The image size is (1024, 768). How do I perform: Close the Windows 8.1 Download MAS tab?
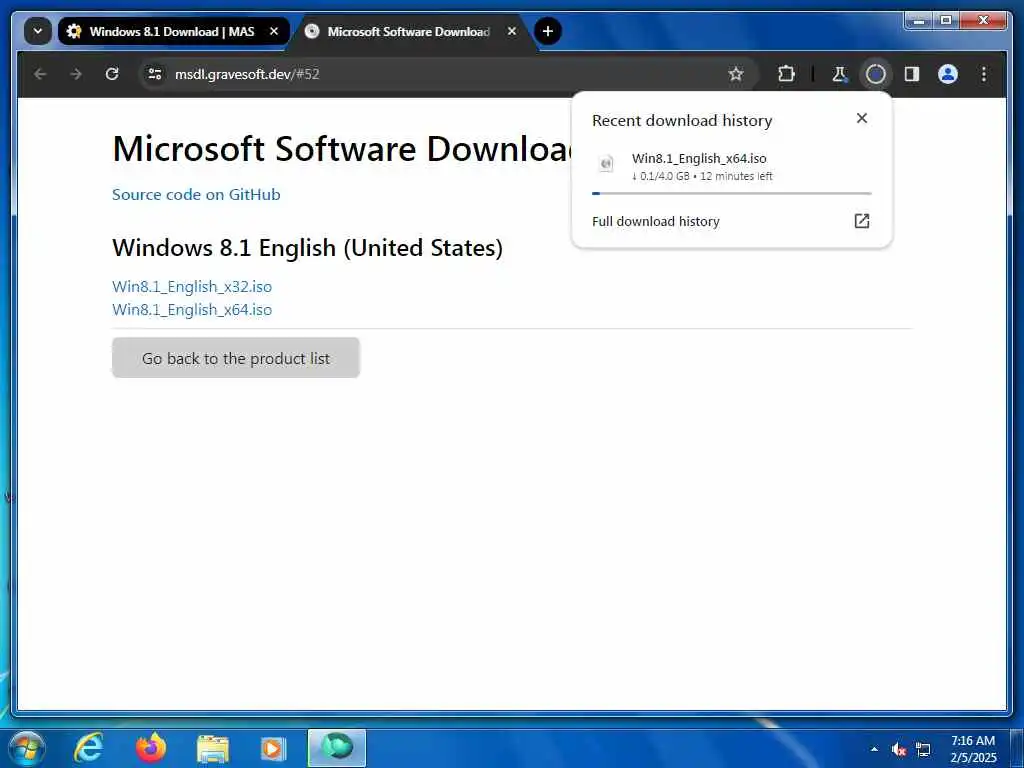[x=274, y=31]
